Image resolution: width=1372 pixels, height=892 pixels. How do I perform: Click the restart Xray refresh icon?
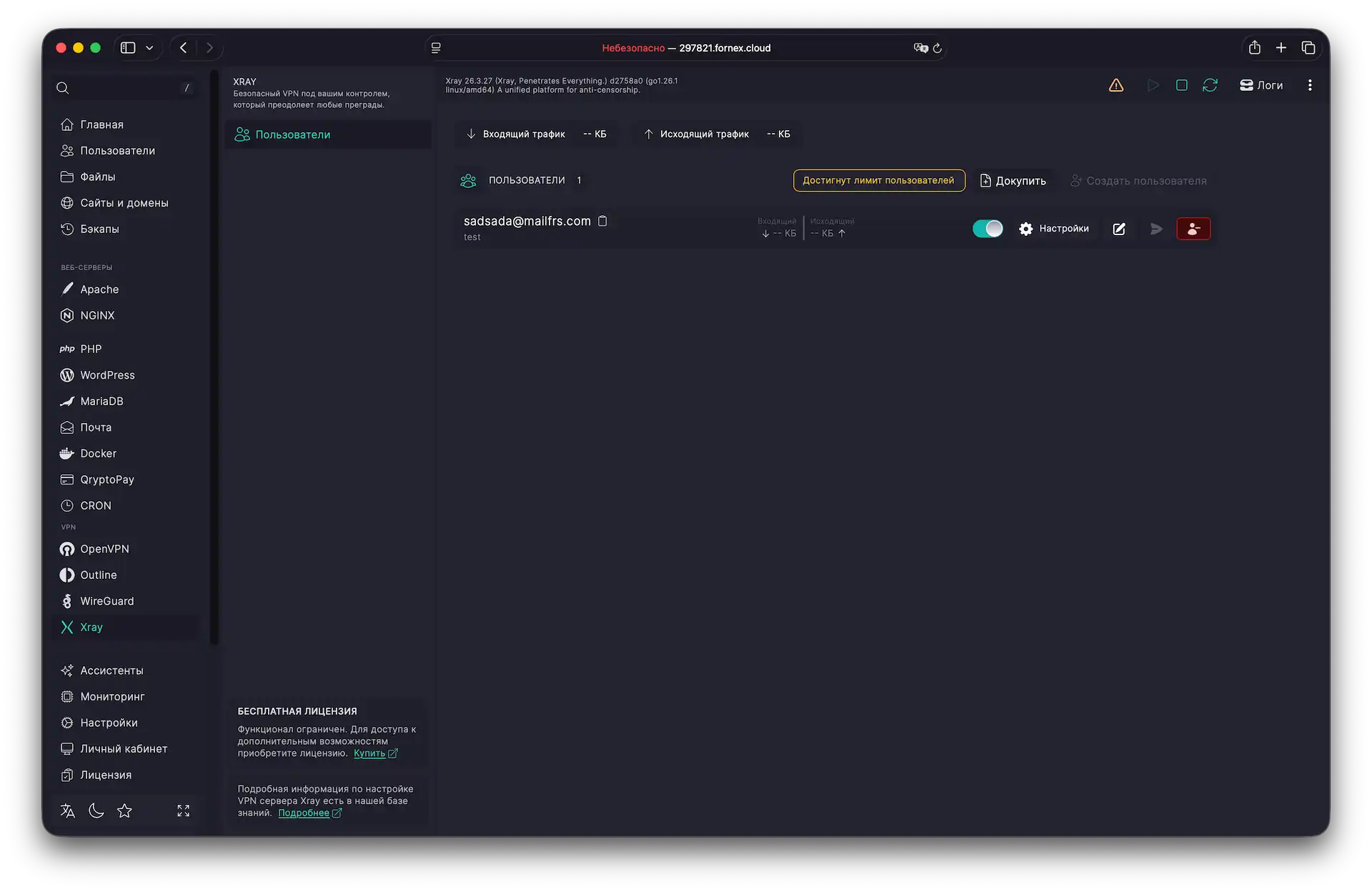(x=1210, y=85)
